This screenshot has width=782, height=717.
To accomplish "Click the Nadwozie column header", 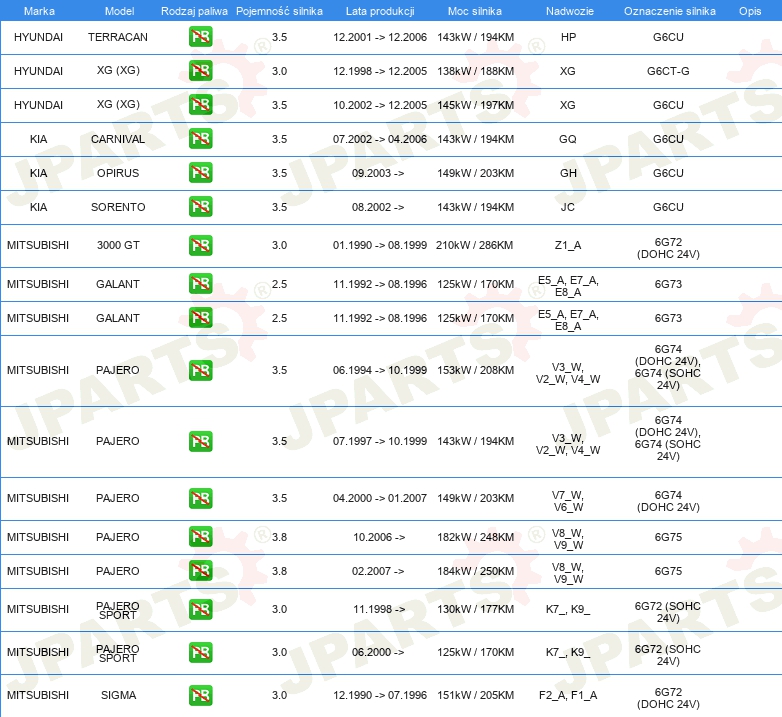I will pyautogui.click(x=570, y=11).
